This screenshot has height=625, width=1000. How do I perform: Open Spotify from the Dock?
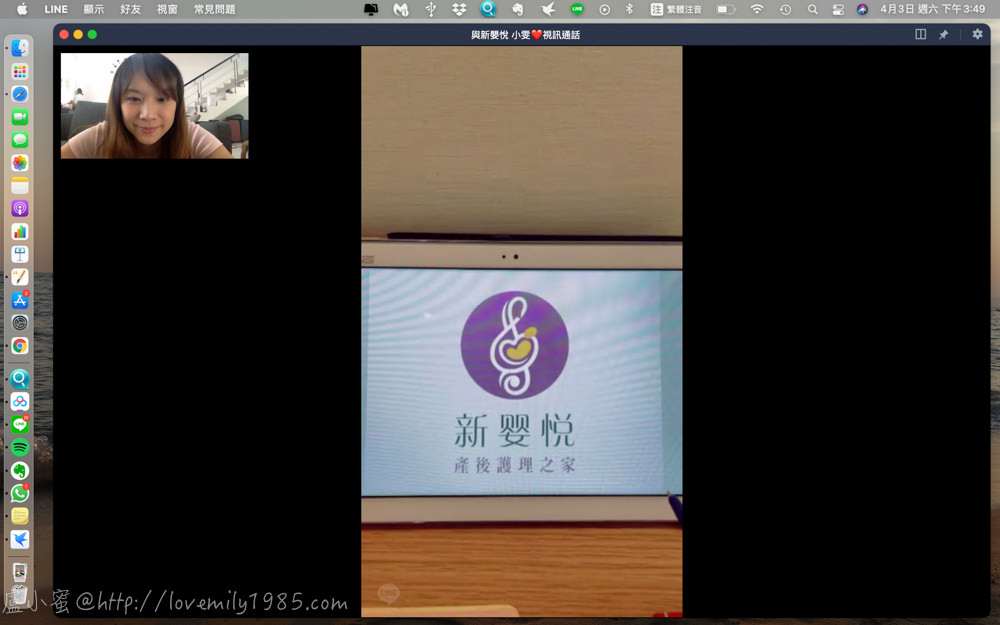20,447
